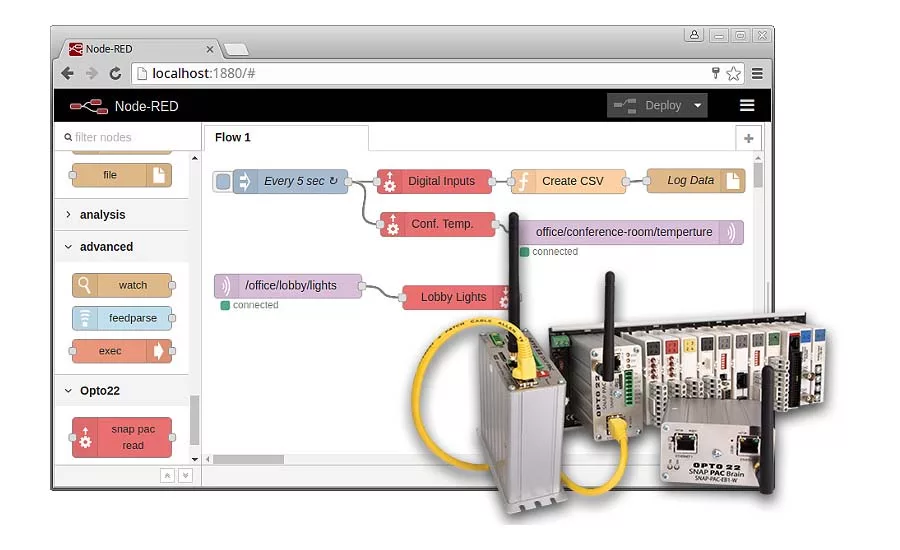Select the Create CSV function node
Viewport: 900px width, 550px height.
click(568, 181)
